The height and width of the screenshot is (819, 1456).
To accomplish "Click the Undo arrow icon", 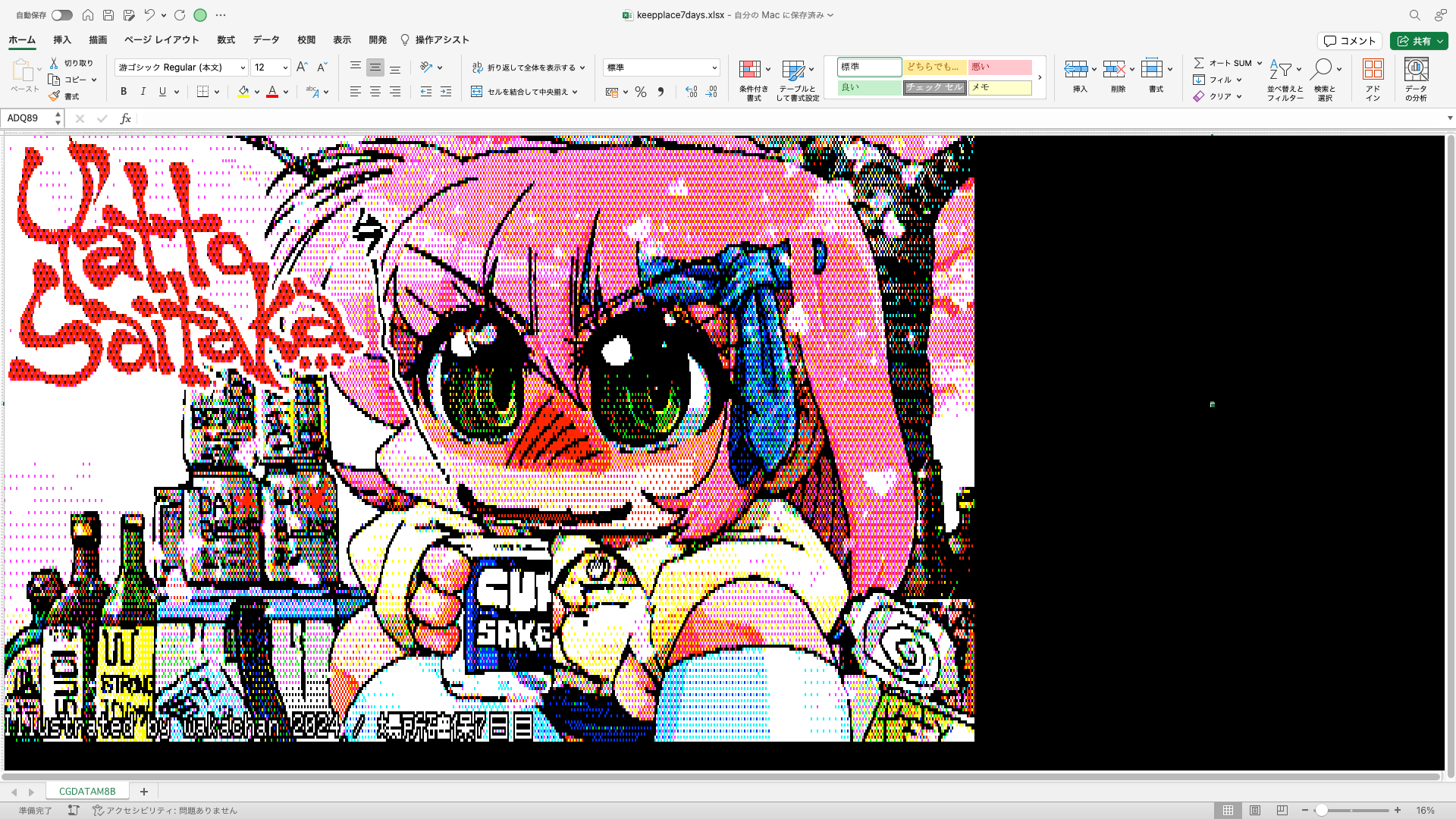I will (x=149, y=15).
